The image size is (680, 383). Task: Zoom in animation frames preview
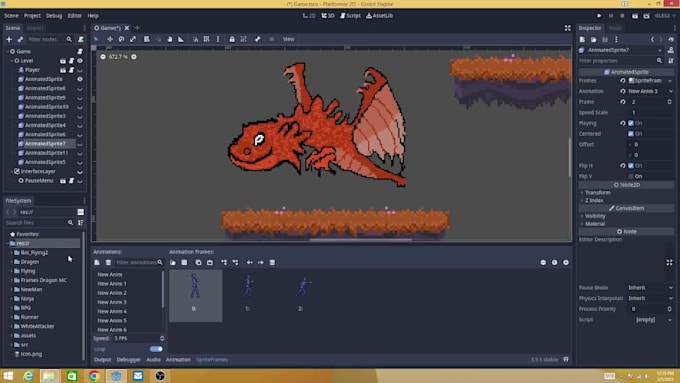click(566, 262)
